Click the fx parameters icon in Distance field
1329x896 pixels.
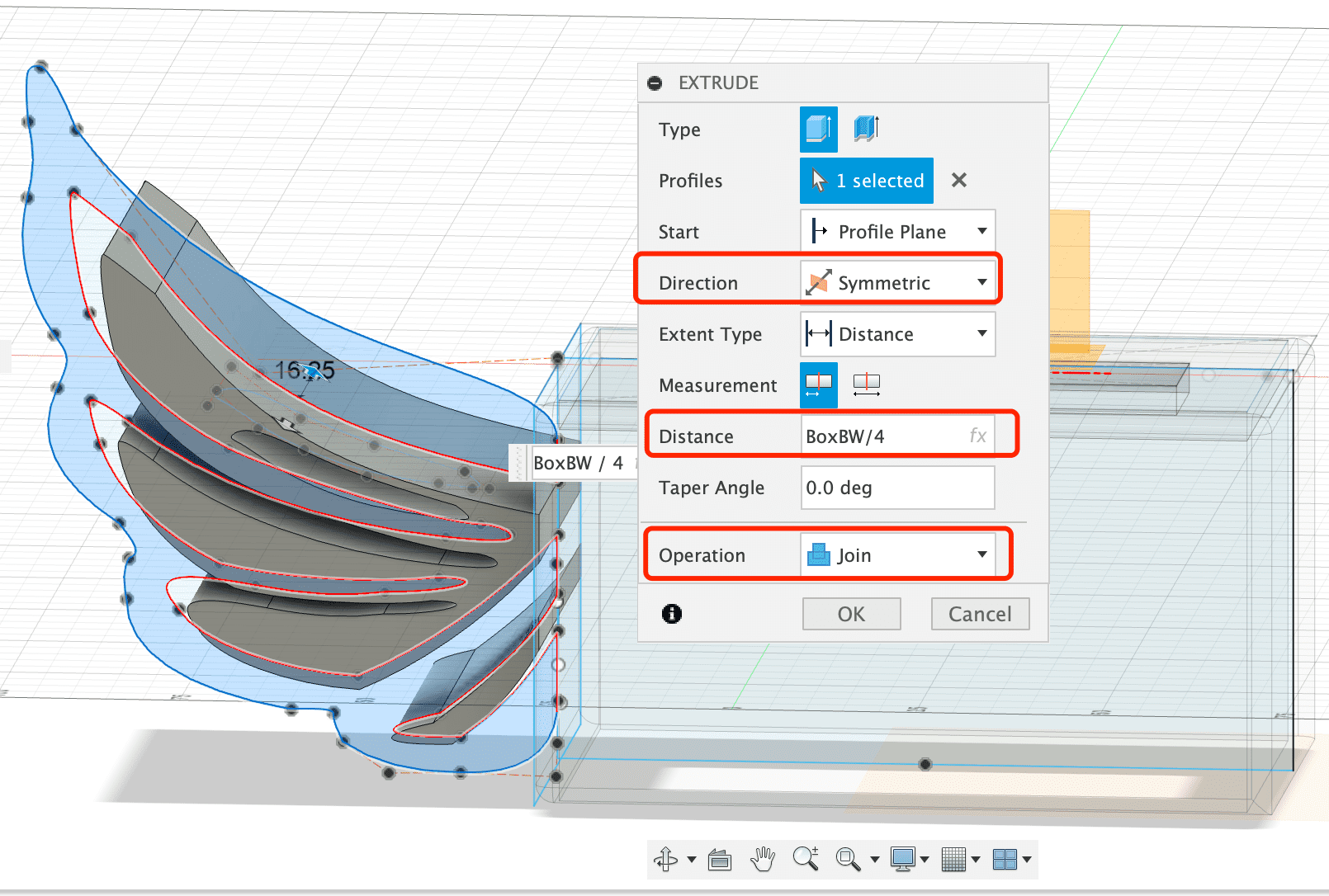[977, 436]
